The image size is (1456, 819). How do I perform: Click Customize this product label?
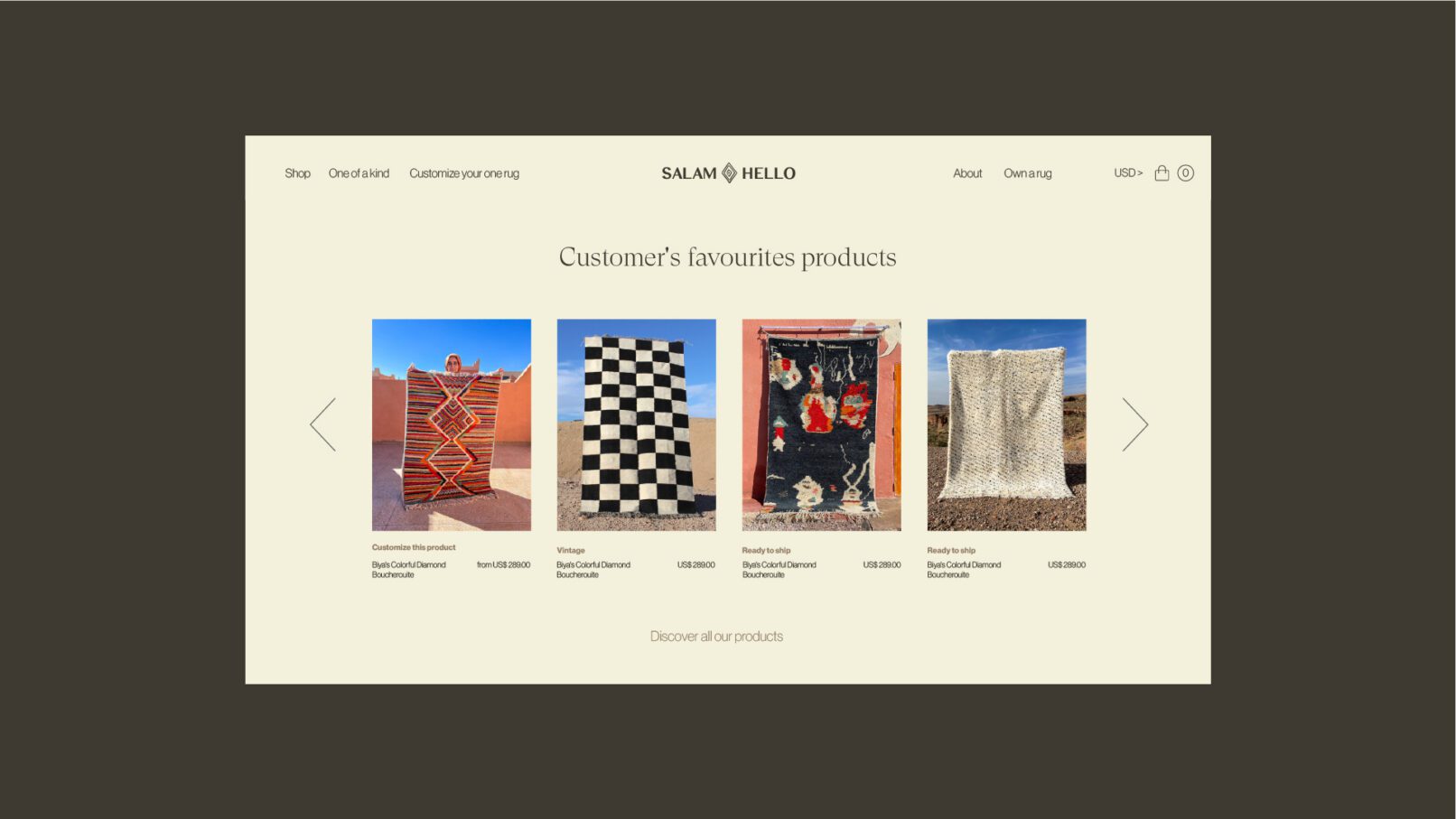tap(414, 547)
